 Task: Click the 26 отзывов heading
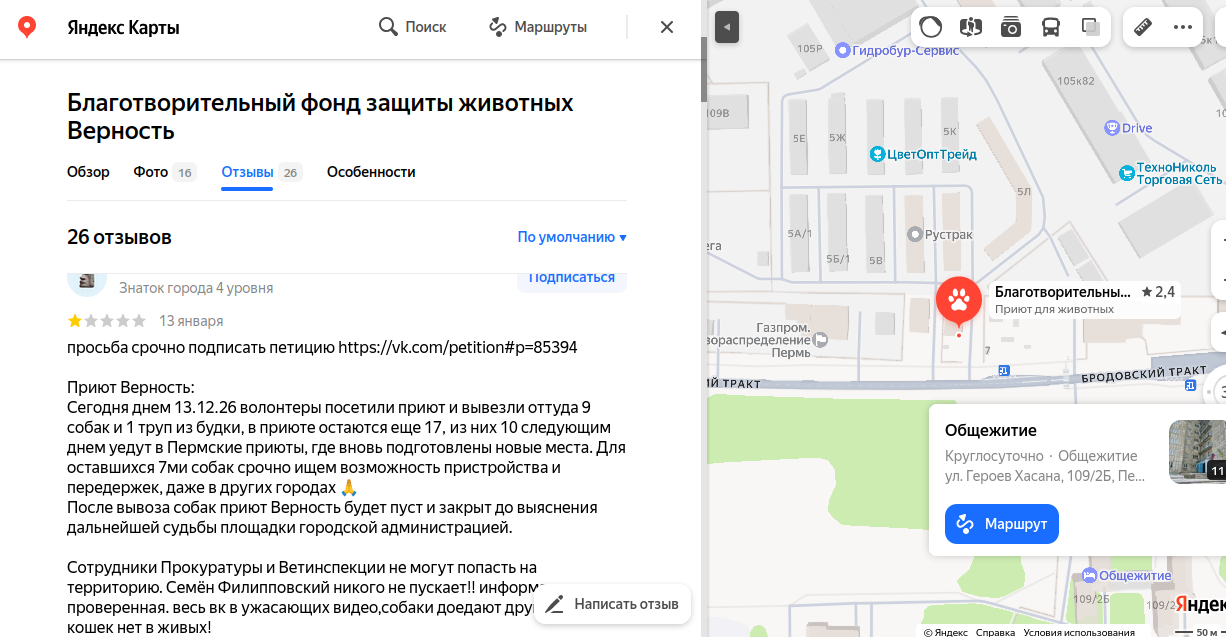[x=119, y=237]
